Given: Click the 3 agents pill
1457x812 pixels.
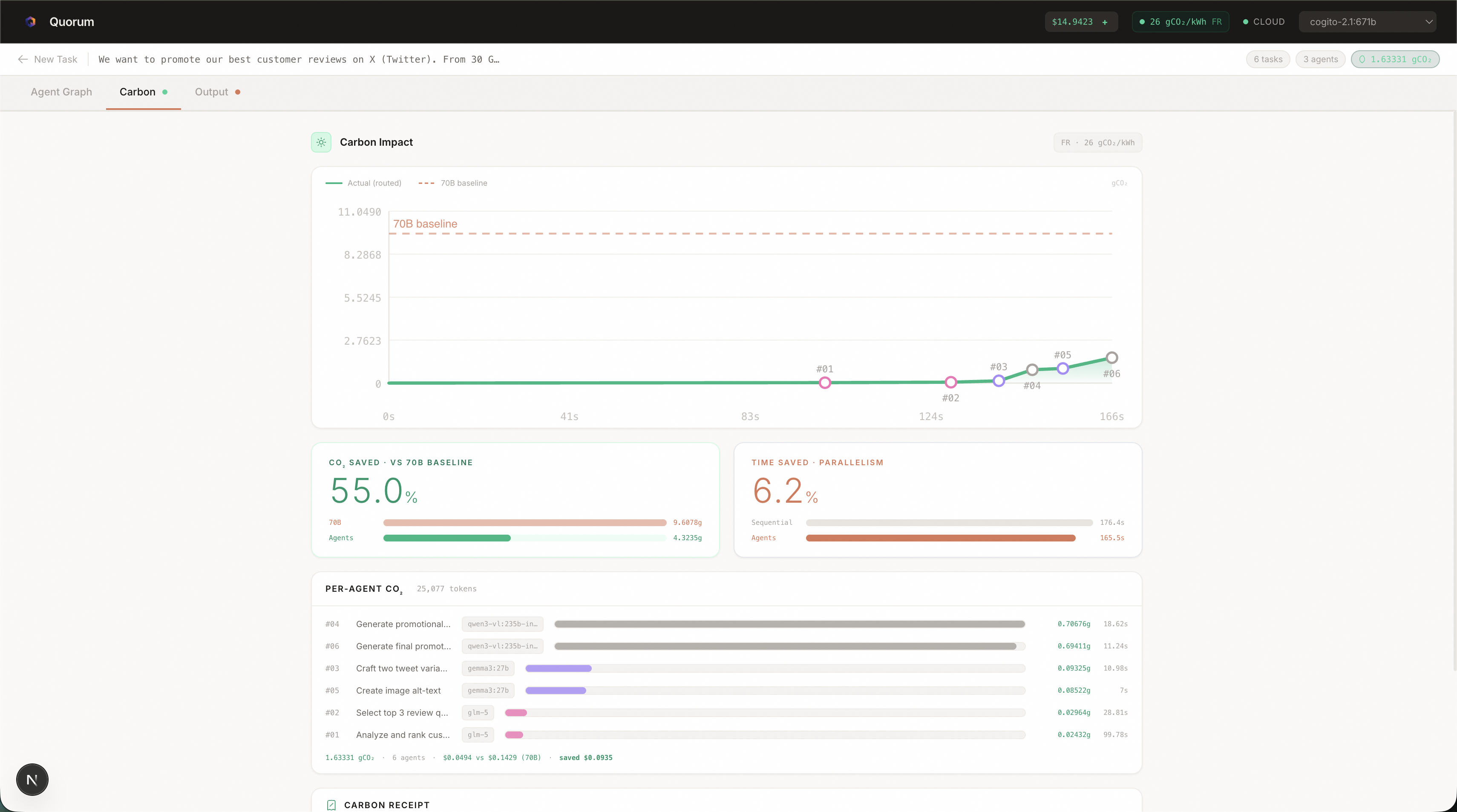Looking at the screenshot, I should [1320, 59].
